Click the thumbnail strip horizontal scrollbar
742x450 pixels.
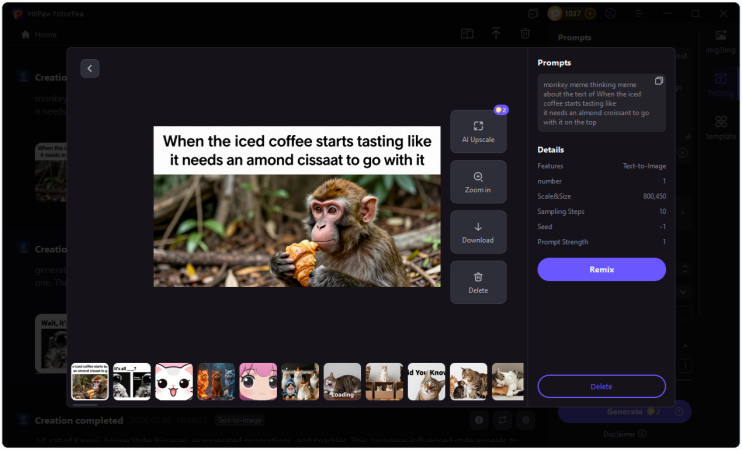click(84, 405)
